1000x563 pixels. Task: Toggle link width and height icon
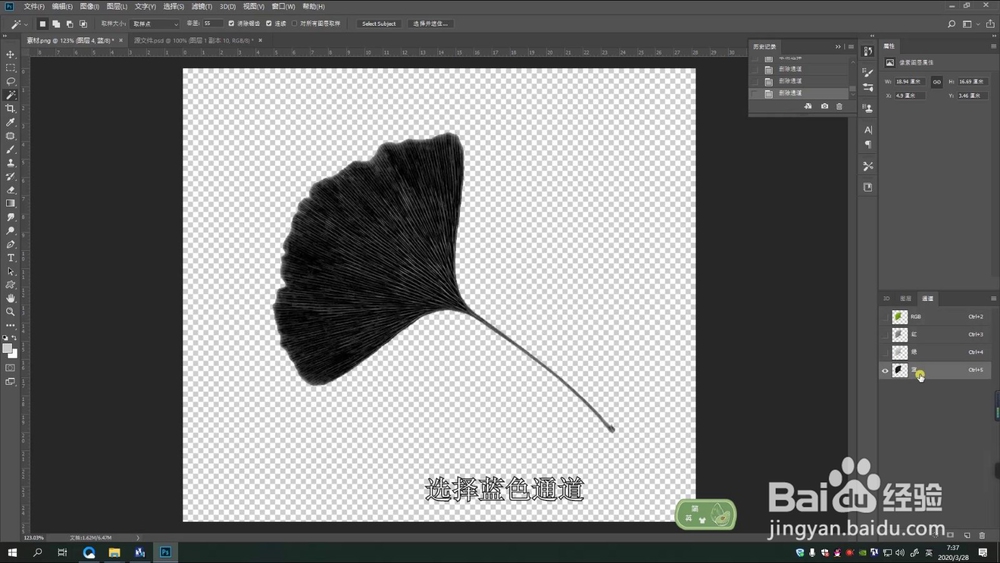(936, 82)
